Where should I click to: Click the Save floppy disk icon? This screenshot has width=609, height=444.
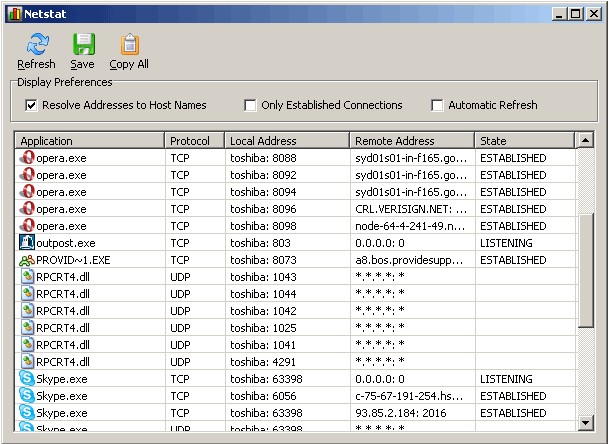point(83,44)
